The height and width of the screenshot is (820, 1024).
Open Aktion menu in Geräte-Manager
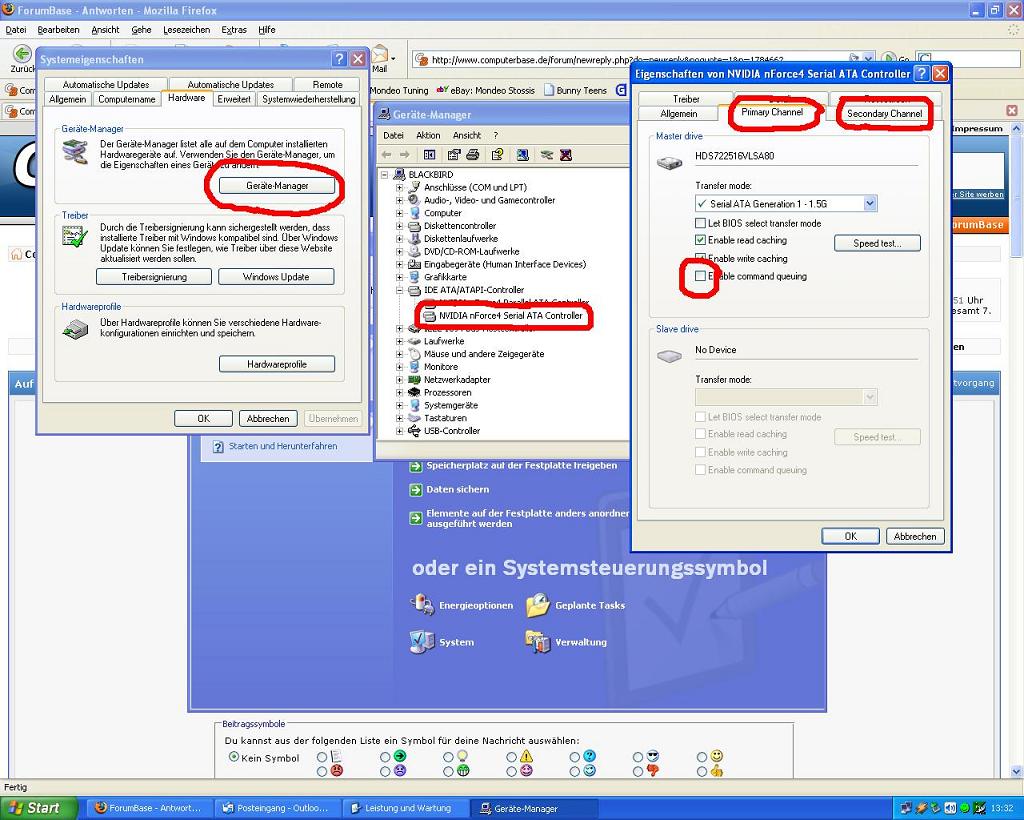coord(428,135)
